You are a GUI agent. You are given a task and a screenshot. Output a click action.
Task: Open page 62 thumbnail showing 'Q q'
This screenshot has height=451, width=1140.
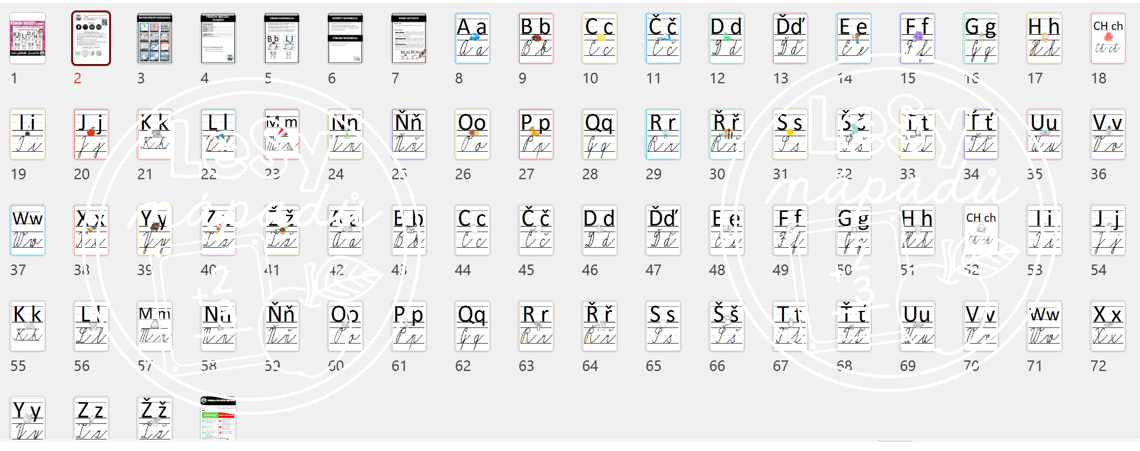coord(472,326)
